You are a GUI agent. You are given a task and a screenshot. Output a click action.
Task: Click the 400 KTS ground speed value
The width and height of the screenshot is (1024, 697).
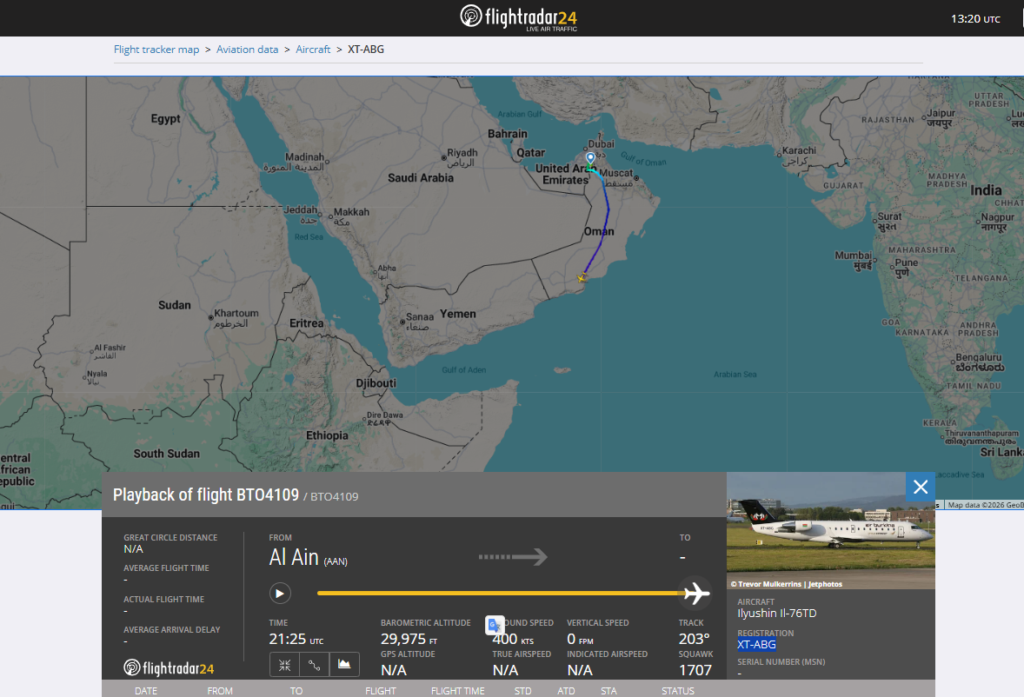(x=513, y=639)
